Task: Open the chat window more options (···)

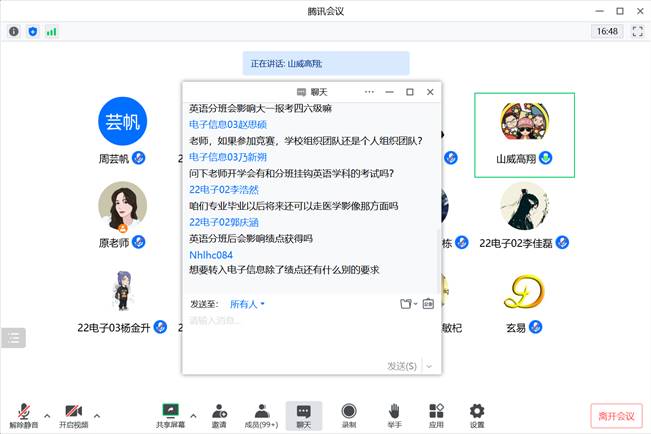Action: coord(369,92)
